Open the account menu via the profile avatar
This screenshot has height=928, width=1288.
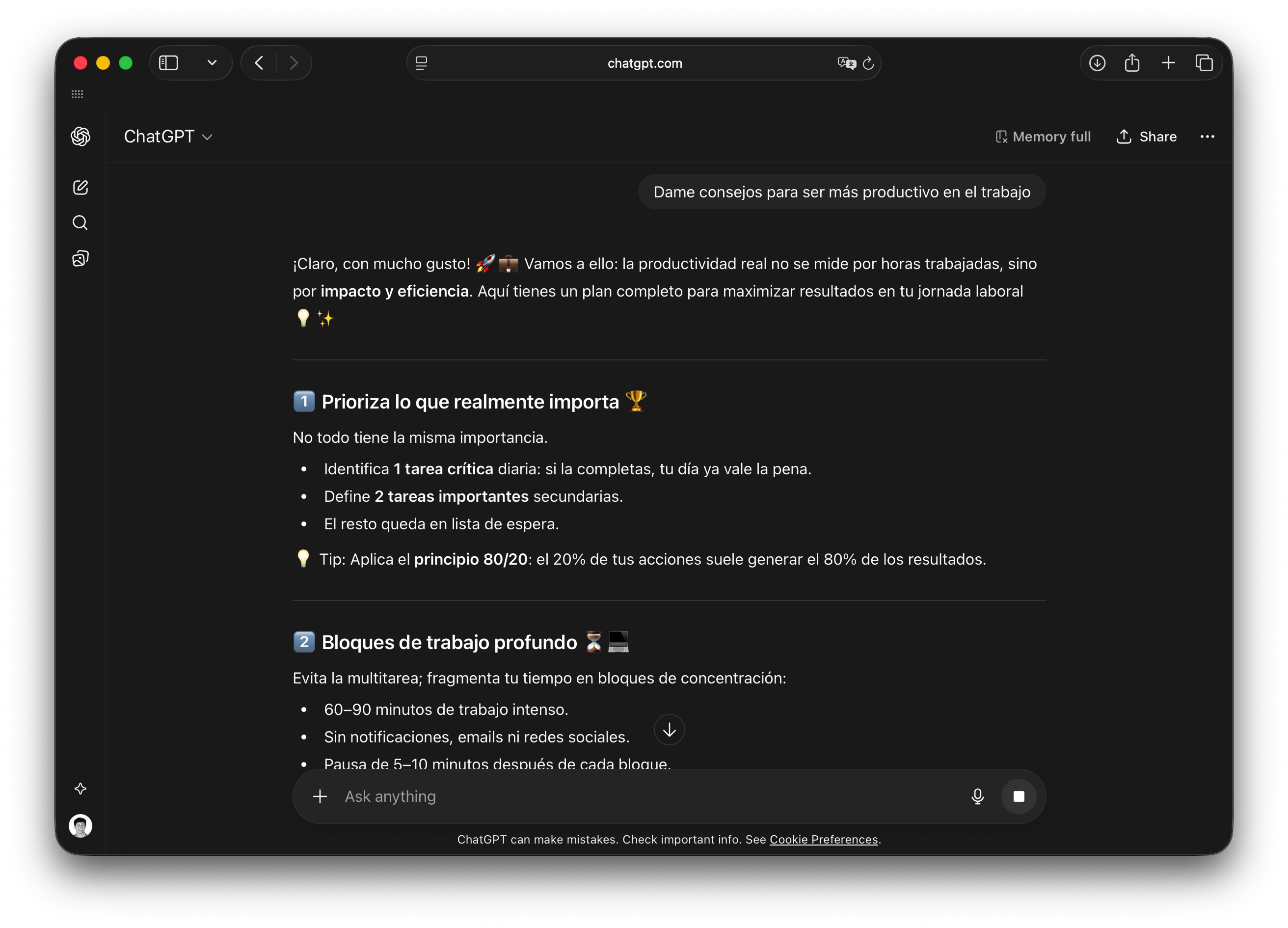(80, 826)
